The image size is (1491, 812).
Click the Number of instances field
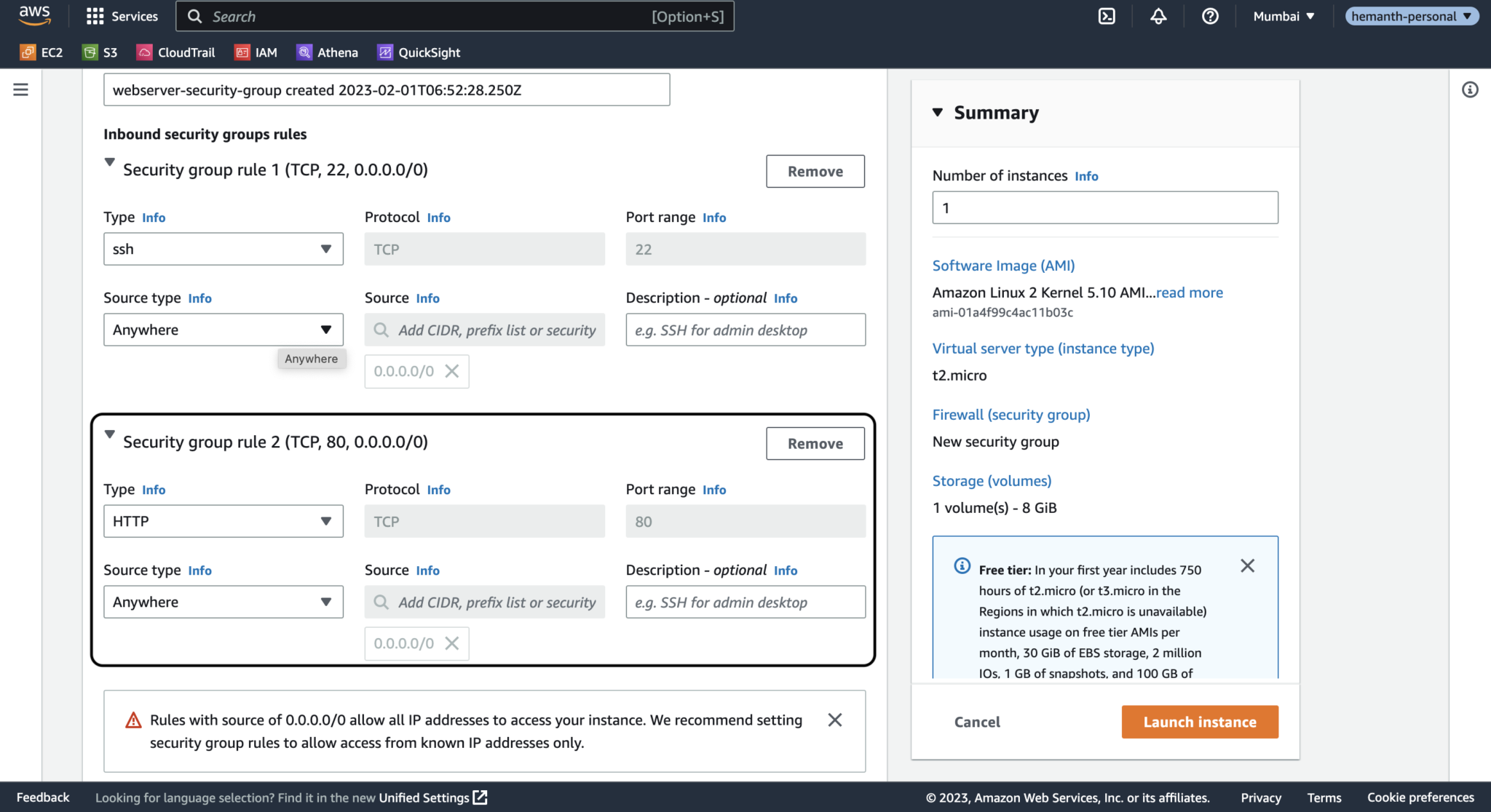tap(1104, 207)
